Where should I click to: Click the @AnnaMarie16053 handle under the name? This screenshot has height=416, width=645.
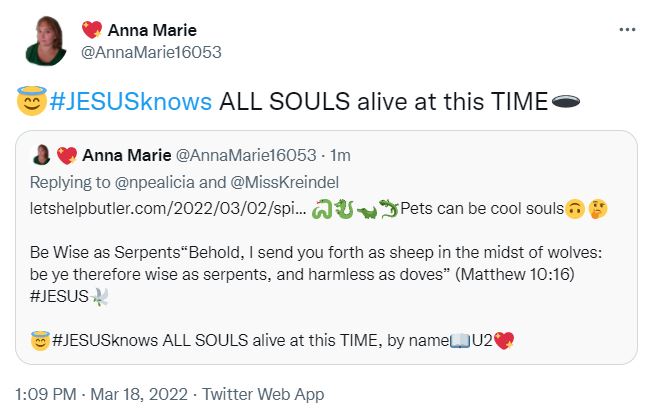157,51
